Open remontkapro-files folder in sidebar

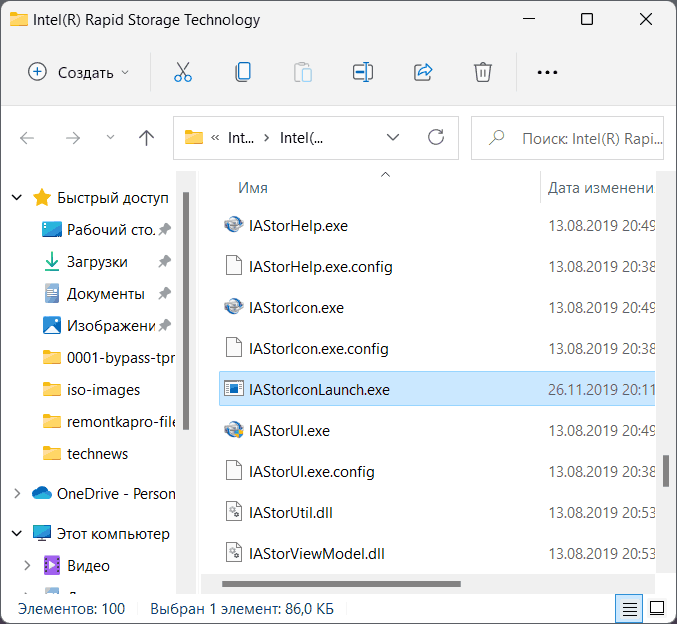[x=121, y=422]
